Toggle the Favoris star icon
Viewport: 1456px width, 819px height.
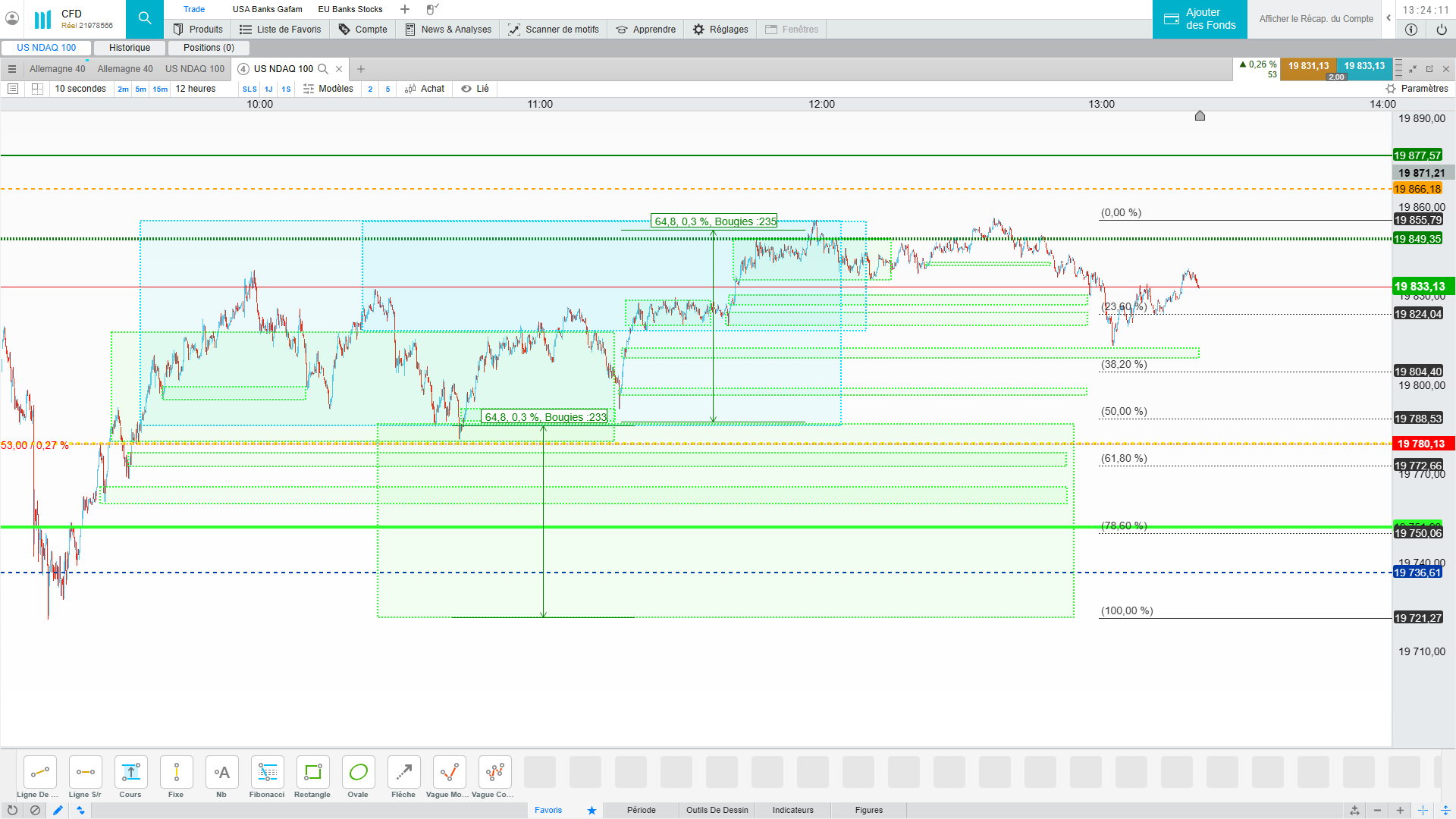coord(591,810)
